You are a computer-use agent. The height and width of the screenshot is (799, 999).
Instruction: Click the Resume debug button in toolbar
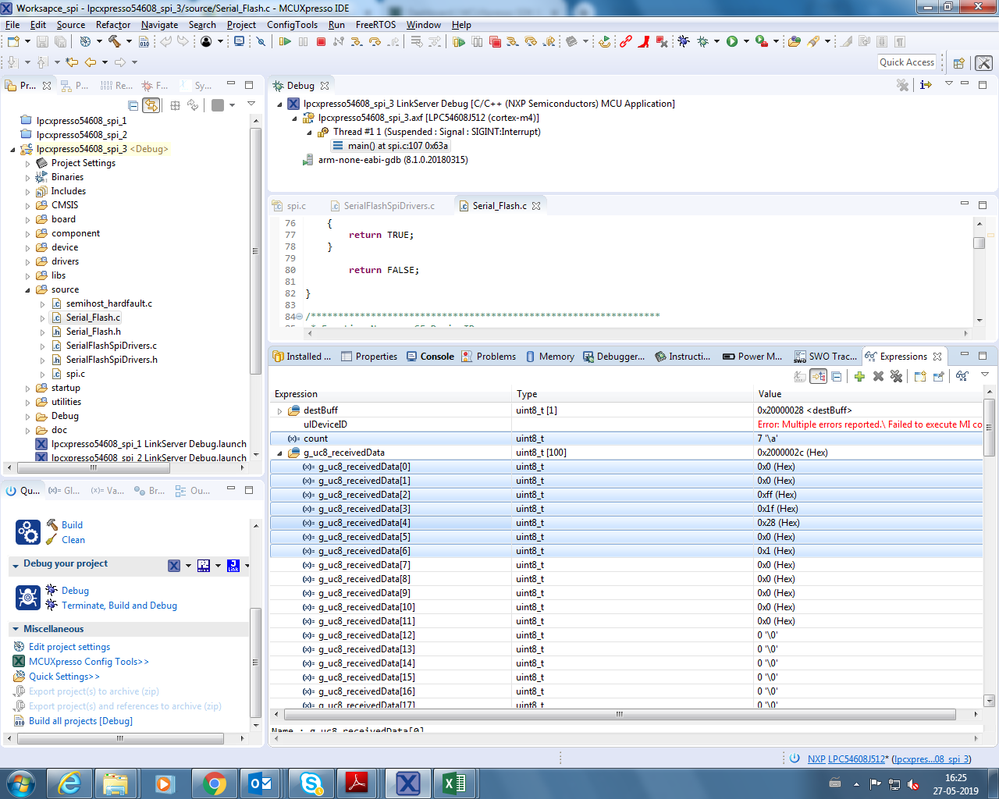(x=285, y=41)
